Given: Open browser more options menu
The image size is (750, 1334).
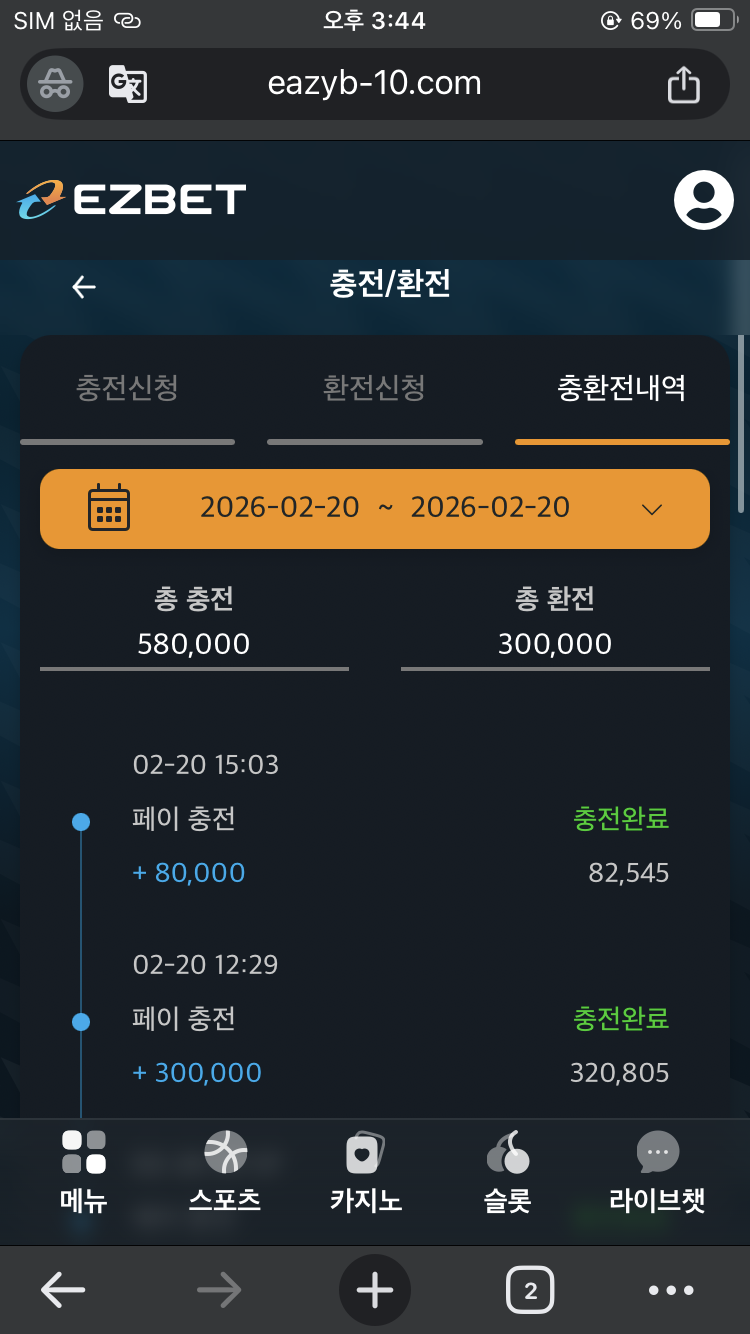Looking at the screenshot, I should pos(671,1291).
